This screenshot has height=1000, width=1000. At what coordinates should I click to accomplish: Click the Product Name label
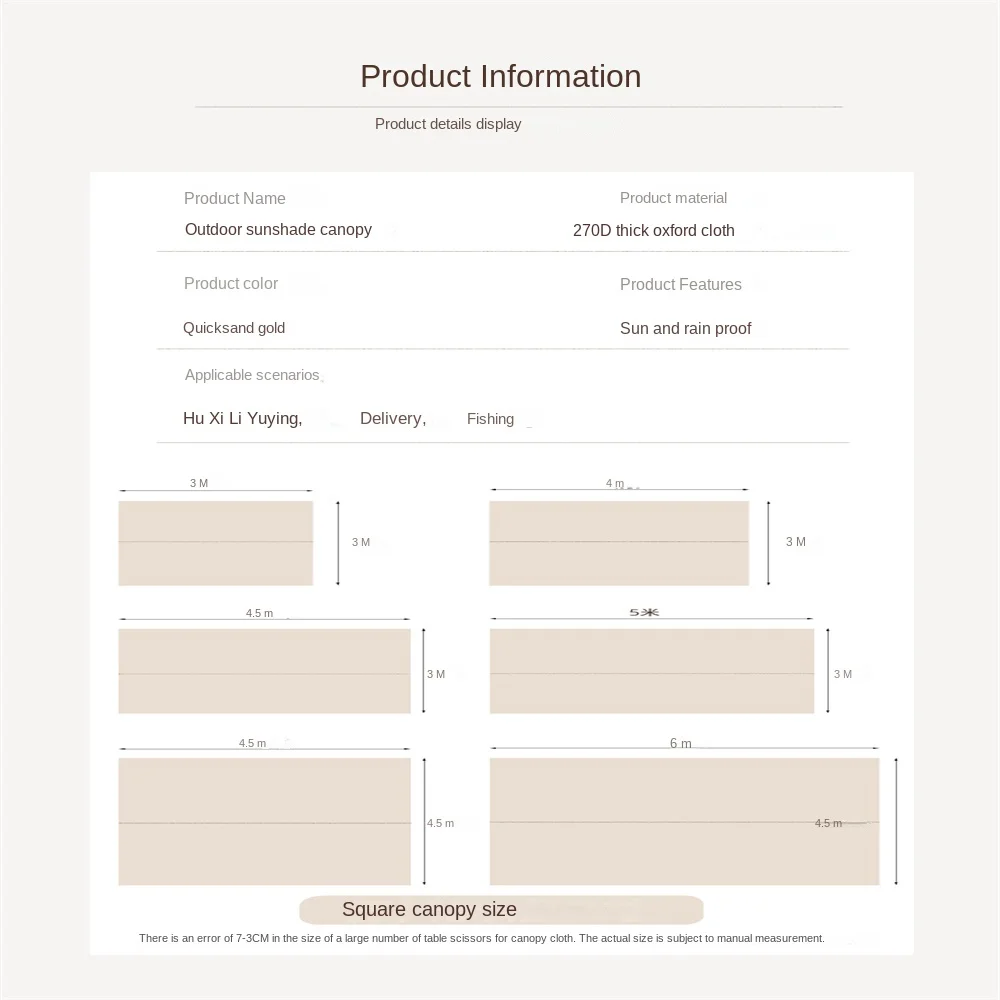coord(234,198)
